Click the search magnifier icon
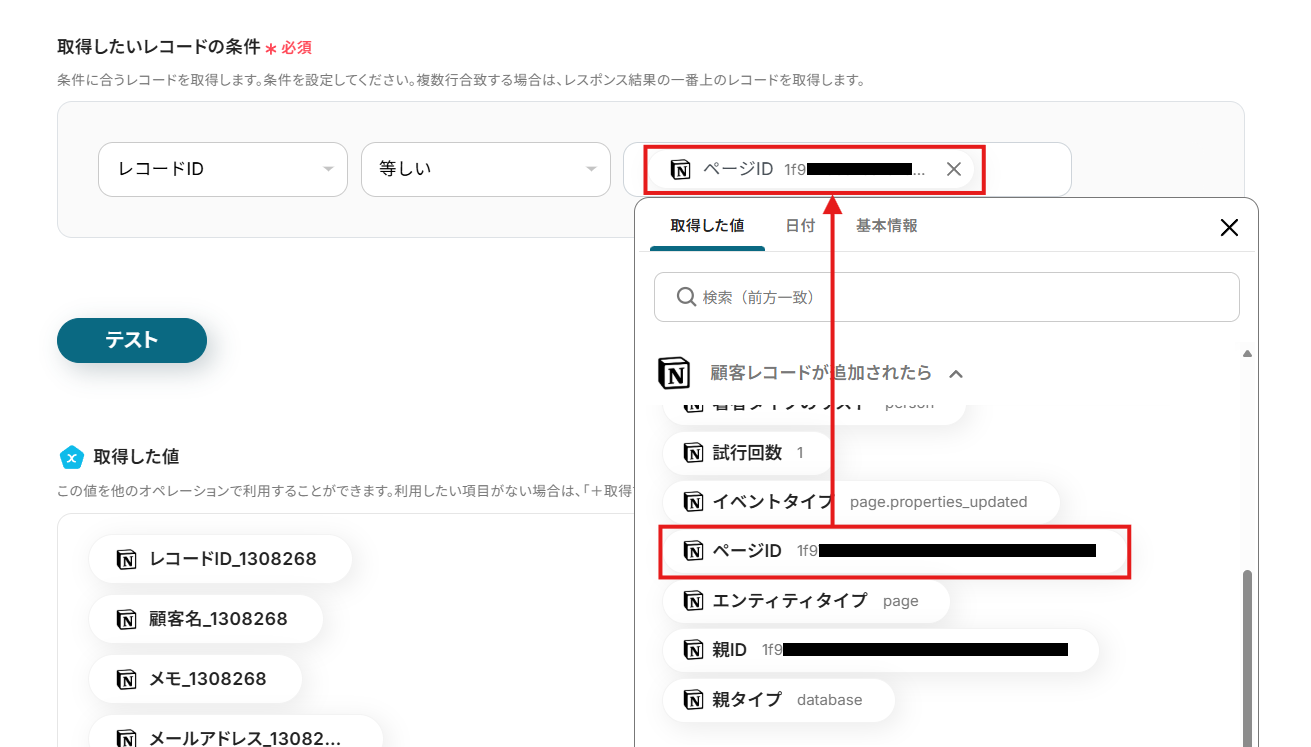This screenshot has height=747, width=1311. (686, 297)
